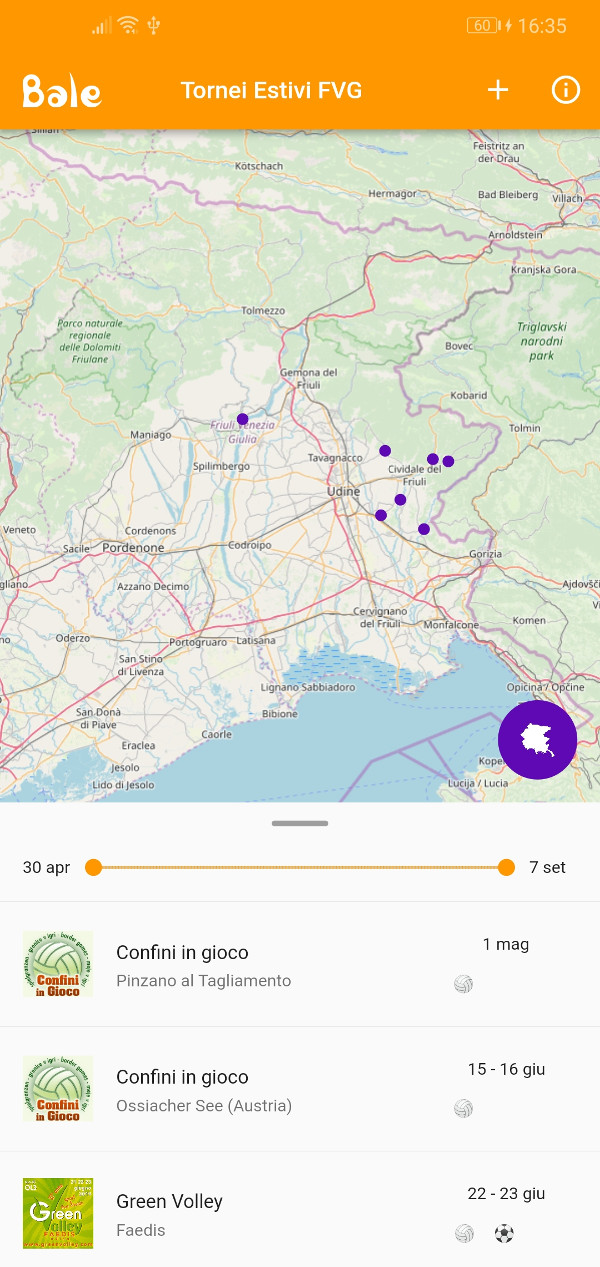The image size is (600, 1267).
Task: Select map marker east of Tavagnacco
Action: (x=385, y=451)
